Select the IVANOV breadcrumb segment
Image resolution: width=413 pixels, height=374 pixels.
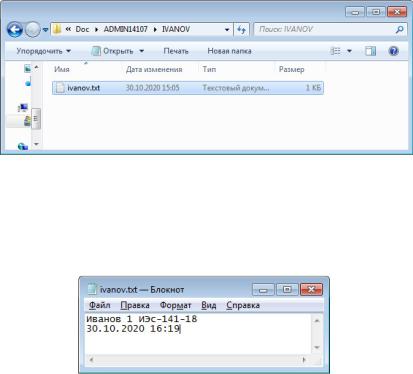point(176,29)
